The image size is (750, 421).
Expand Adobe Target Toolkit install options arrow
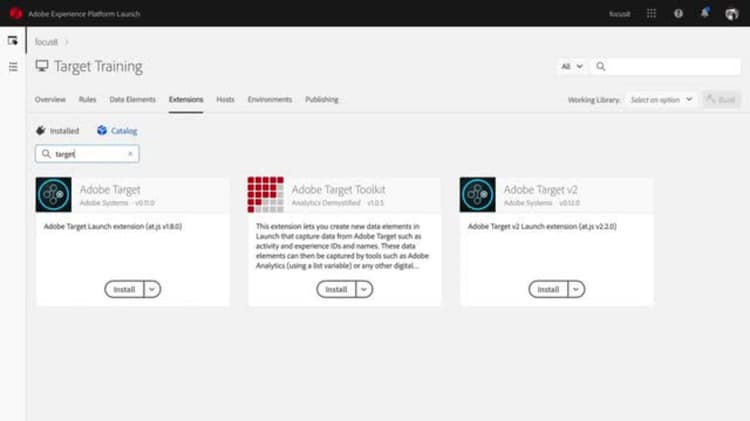click(x=364, y=289)
